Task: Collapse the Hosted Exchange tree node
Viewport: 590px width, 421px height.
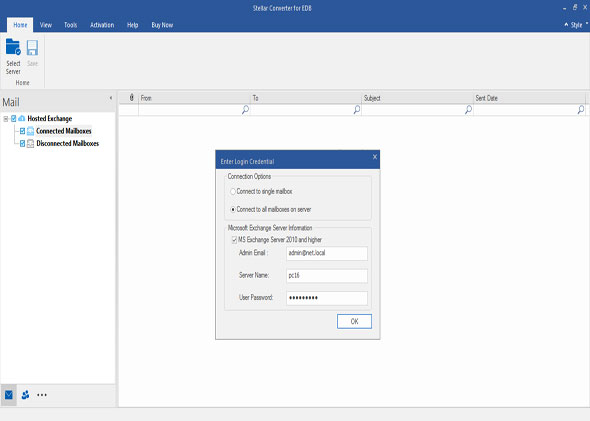Action: (x=6, y=119)
